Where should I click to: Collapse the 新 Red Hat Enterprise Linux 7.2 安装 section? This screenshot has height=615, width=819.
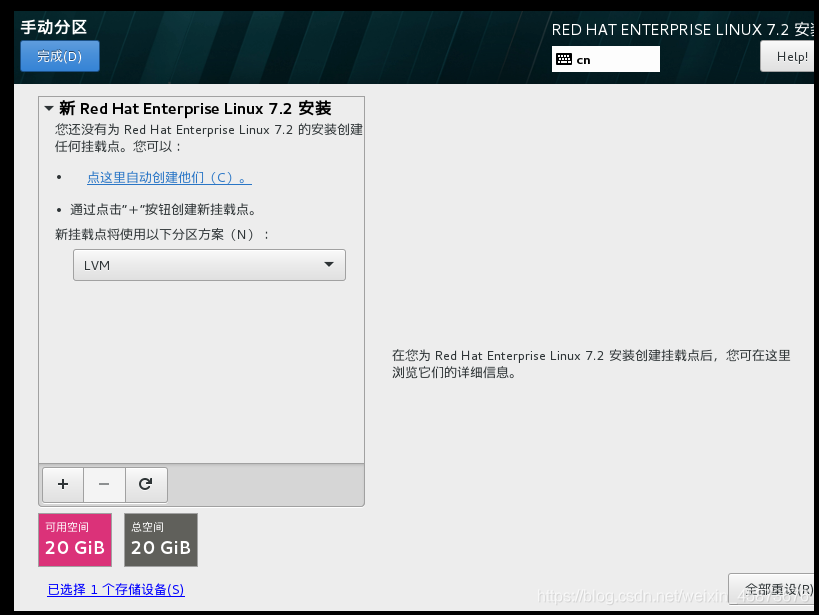pos(49,109)
